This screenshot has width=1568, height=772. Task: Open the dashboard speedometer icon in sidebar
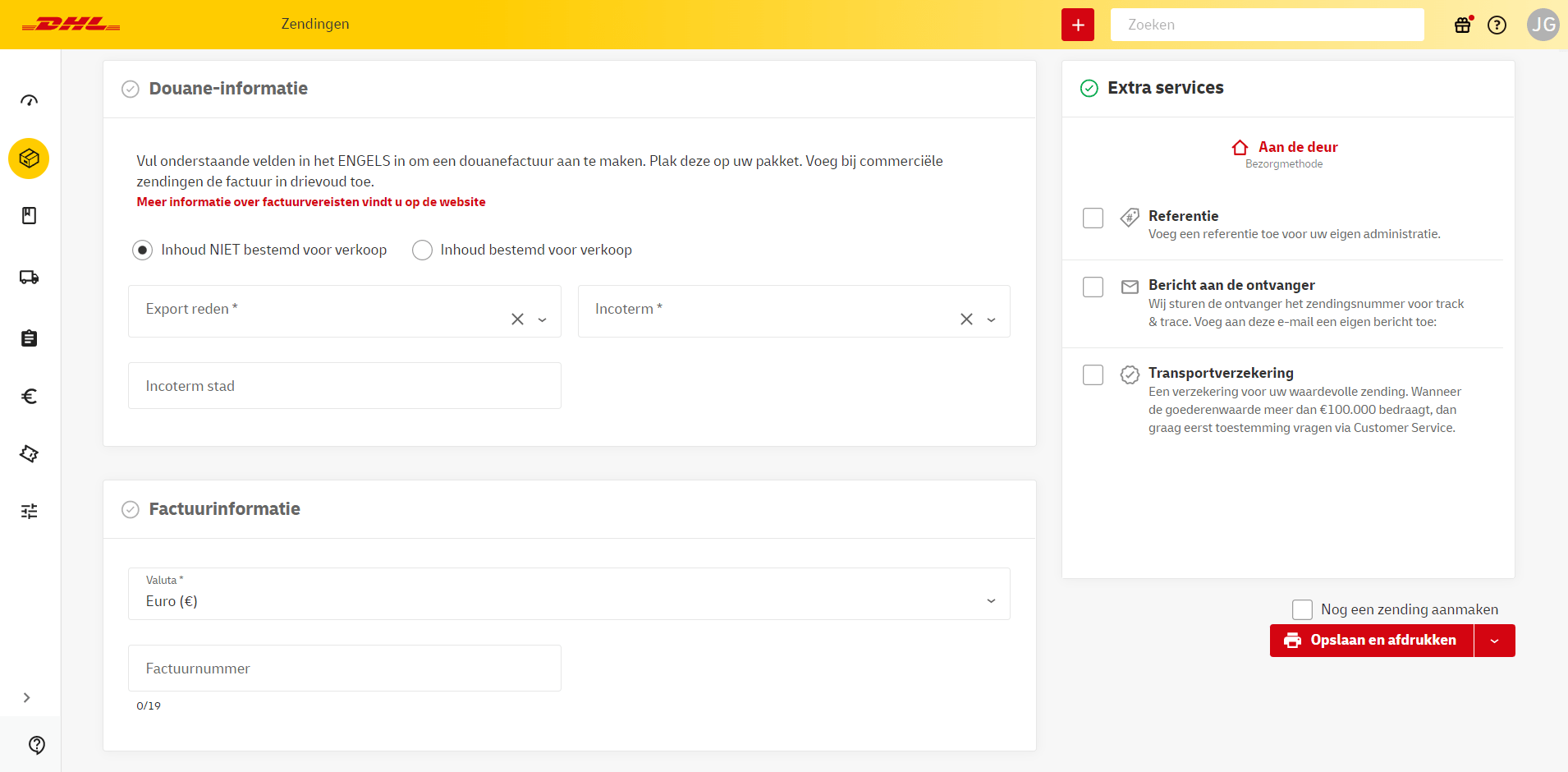29,101
